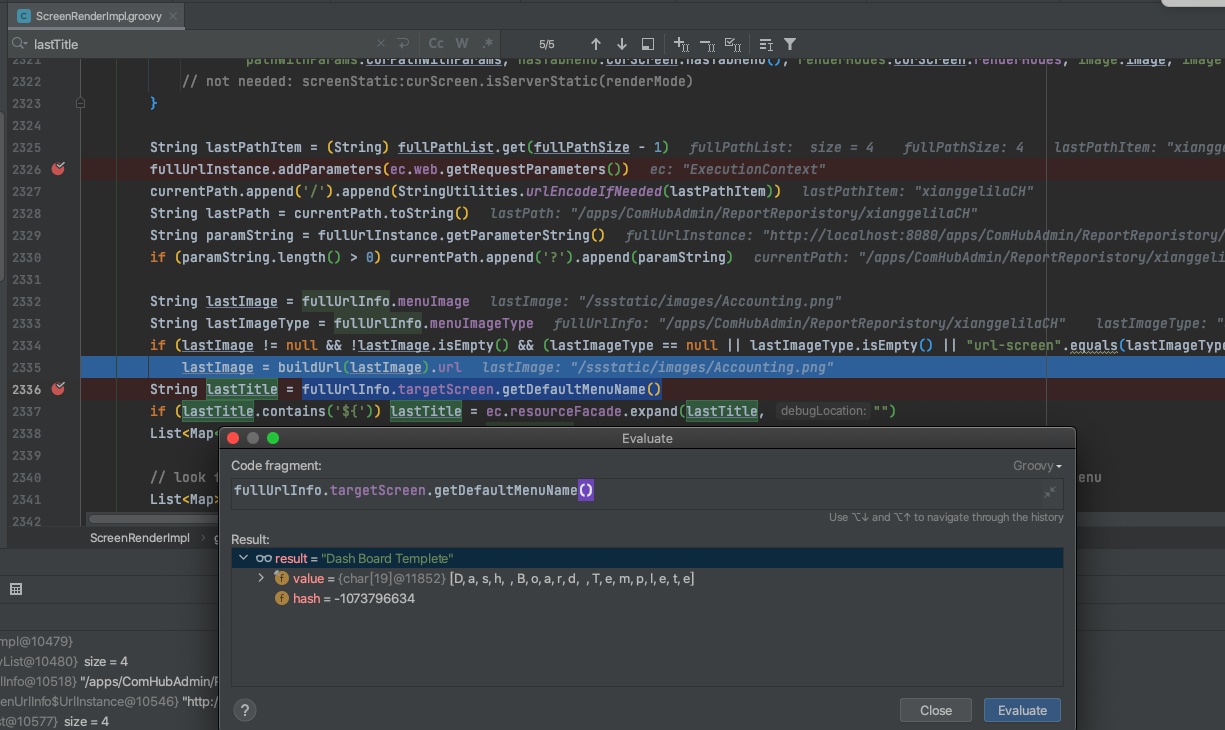This screenshot has height=730, width=1225.
Task: Open the Groovy language dropdown
Action: (x=1037, y=466)
